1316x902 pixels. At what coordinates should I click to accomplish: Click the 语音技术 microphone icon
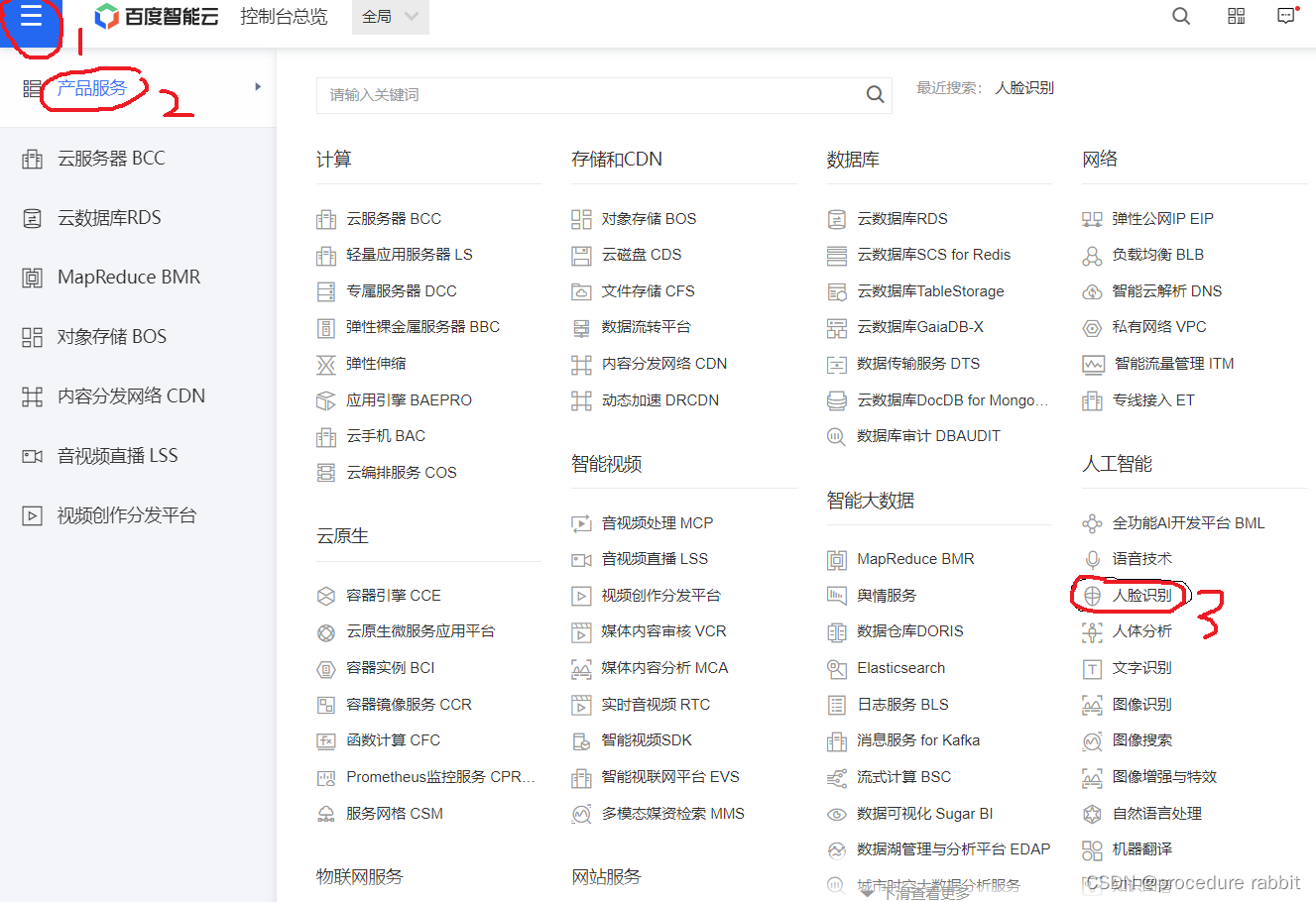[x=1092, y=559]
